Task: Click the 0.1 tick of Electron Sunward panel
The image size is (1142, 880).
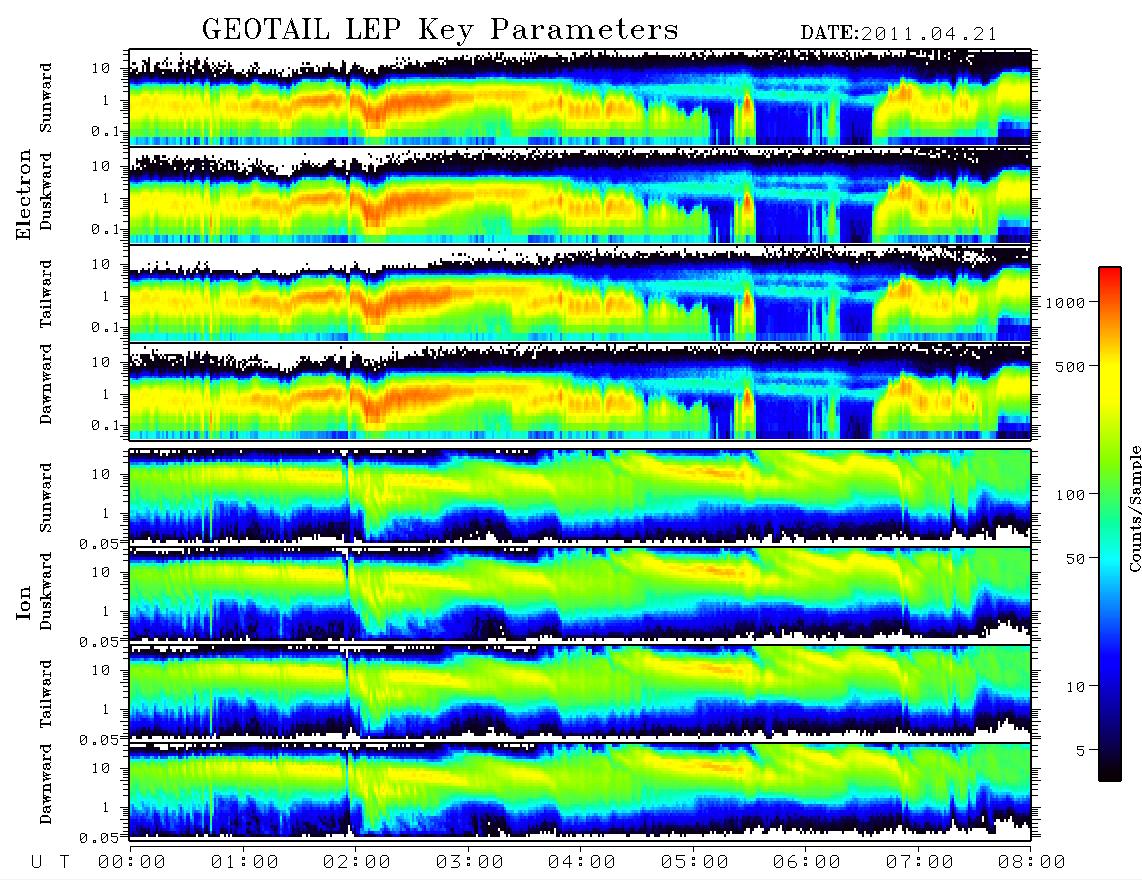Action: tap(107, 132)
